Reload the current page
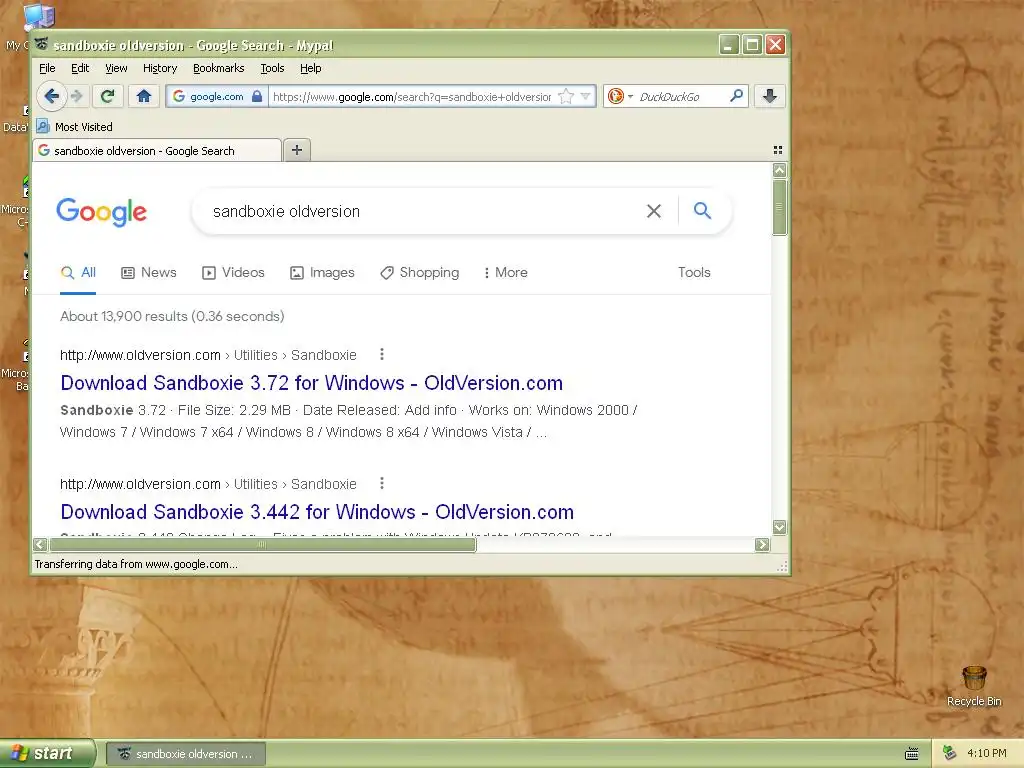 click(x=107, y=97)
